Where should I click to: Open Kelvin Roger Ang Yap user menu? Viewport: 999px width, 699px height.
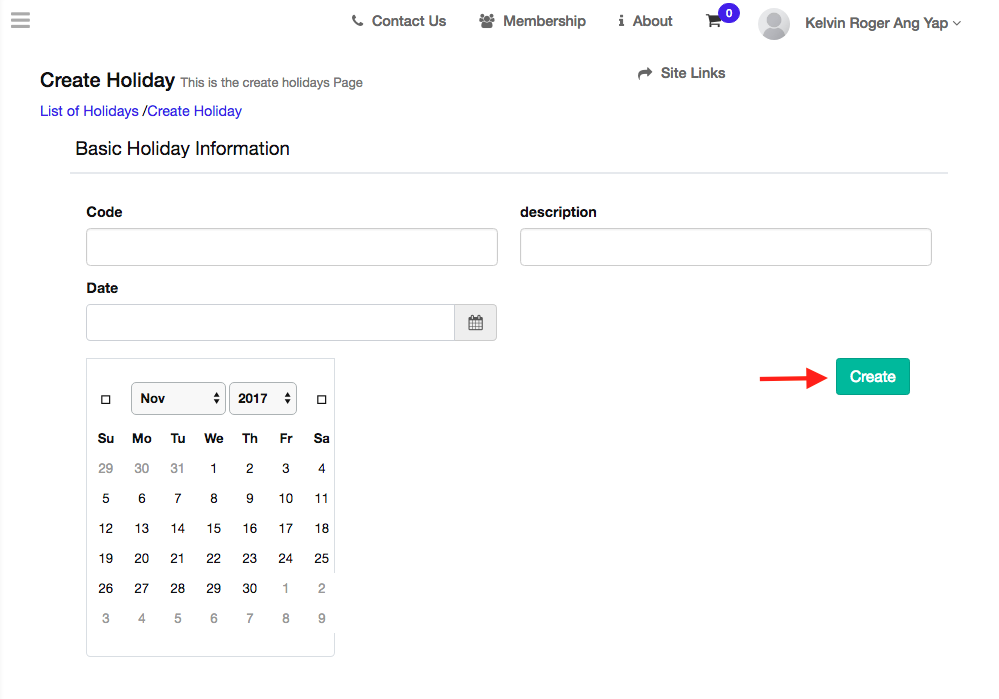[882, 23]
